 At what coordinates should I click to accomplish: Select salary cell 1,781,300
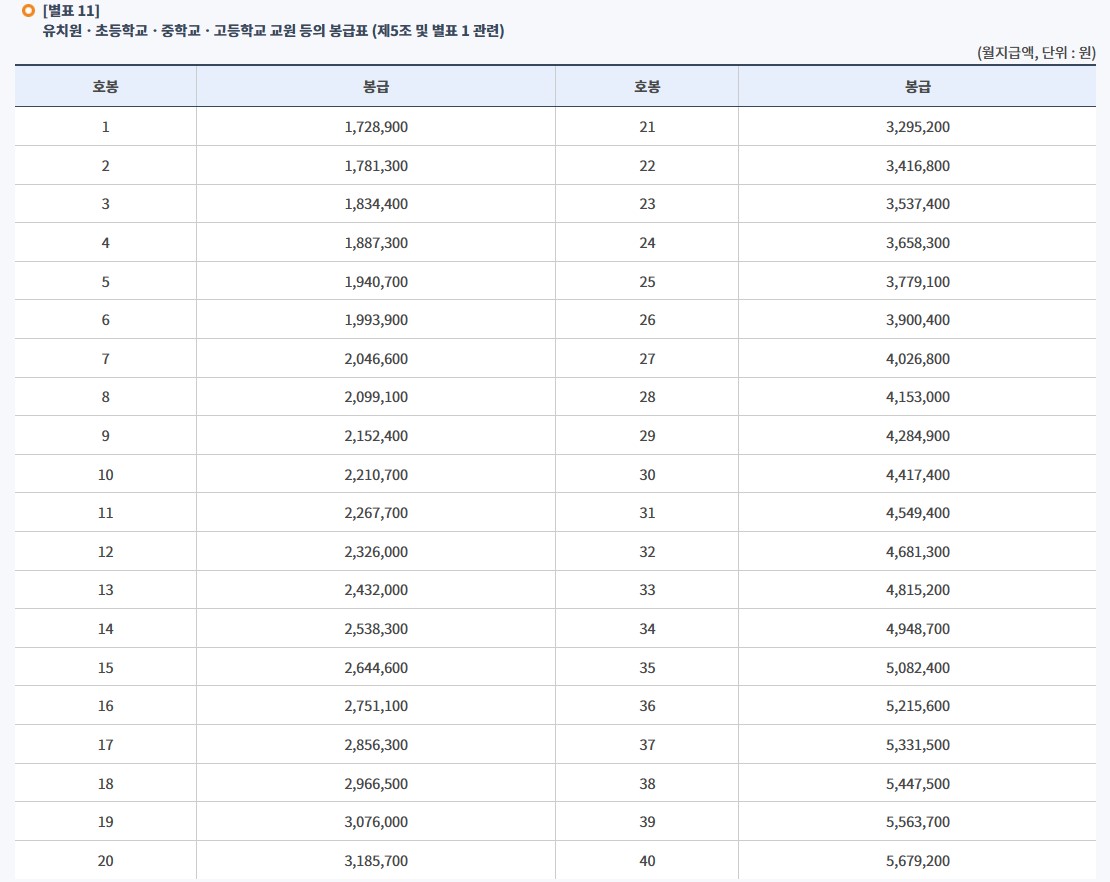(x=376, y=166)
